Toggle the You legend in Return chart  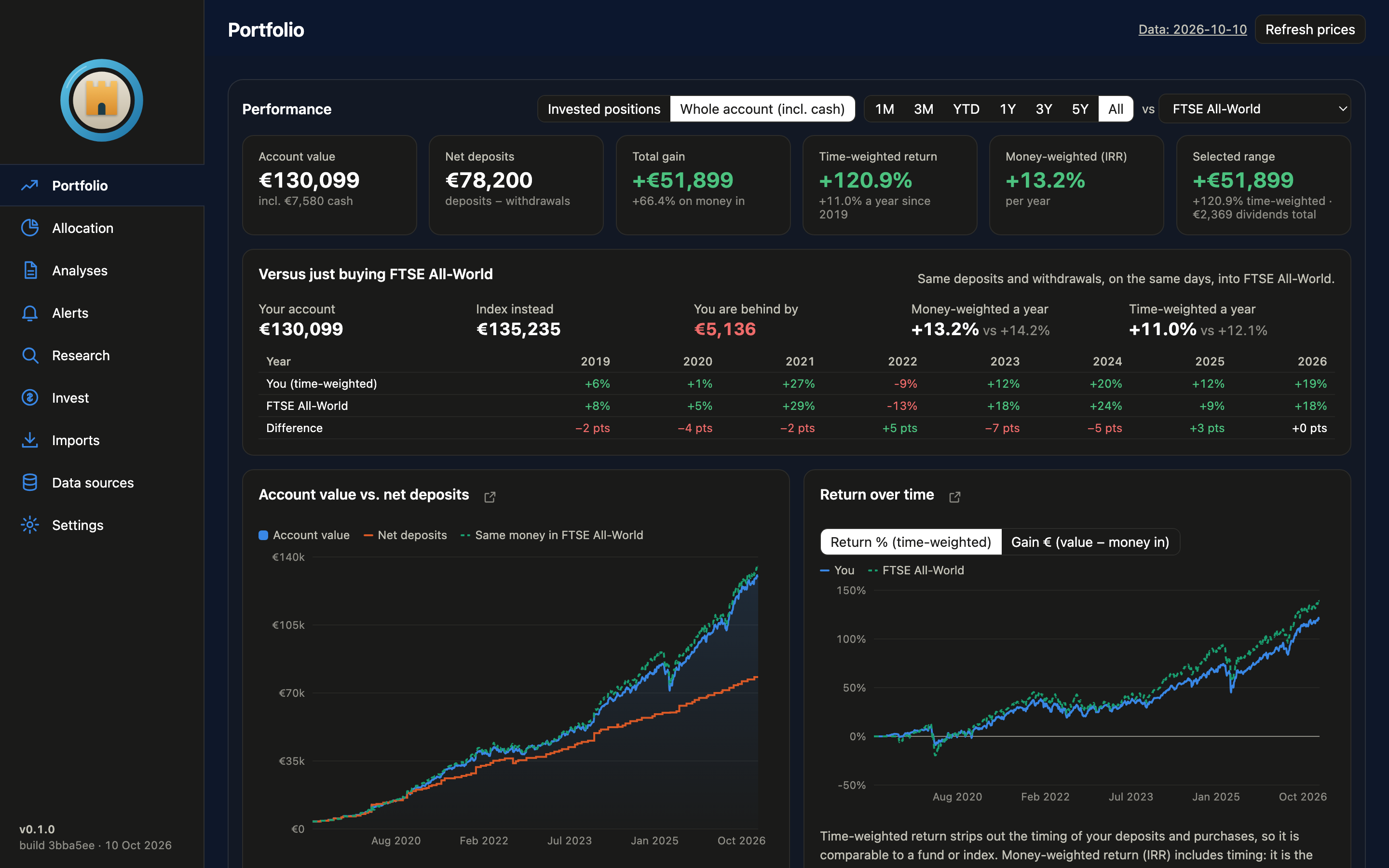(837, 570)
